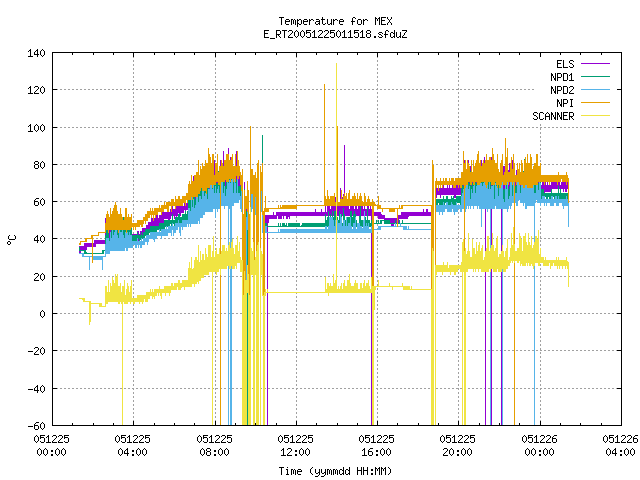Image resolution: width=640 pixels, height=480 pixels.
Task: Click the x-axis label '051225 08:00'
Action: pos(214,446)
